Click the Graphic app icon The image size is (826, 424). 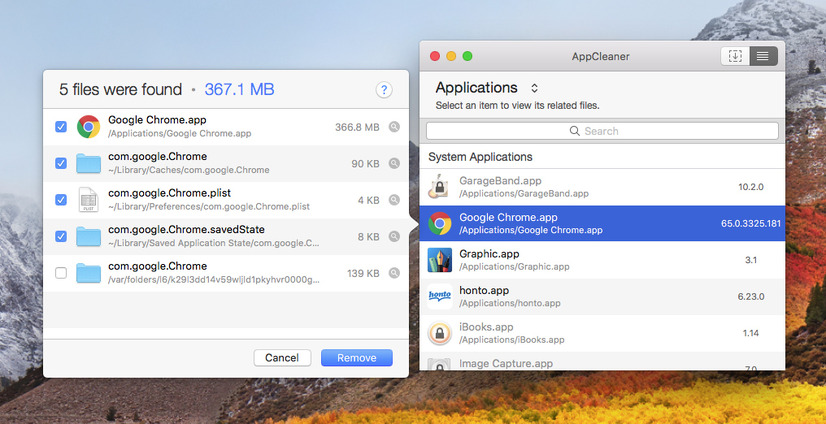point(440,260)
